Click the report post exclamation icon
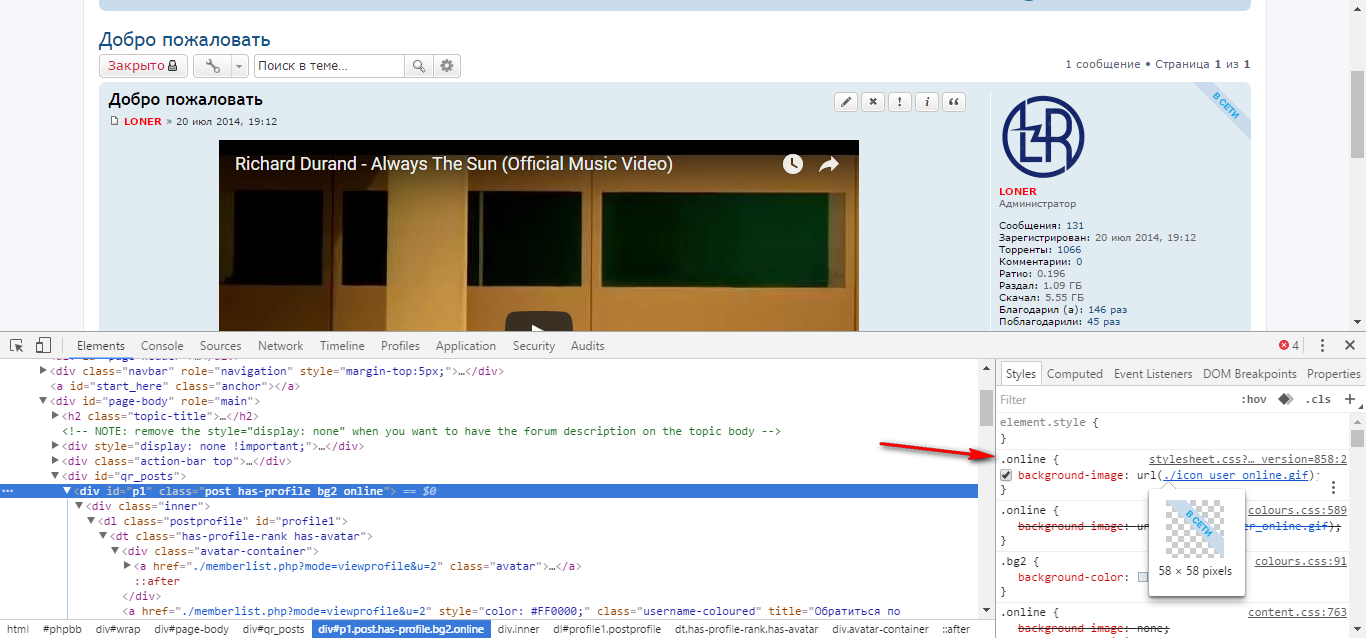The height and width of the screenshot is (638, 1366). (900, 102)
